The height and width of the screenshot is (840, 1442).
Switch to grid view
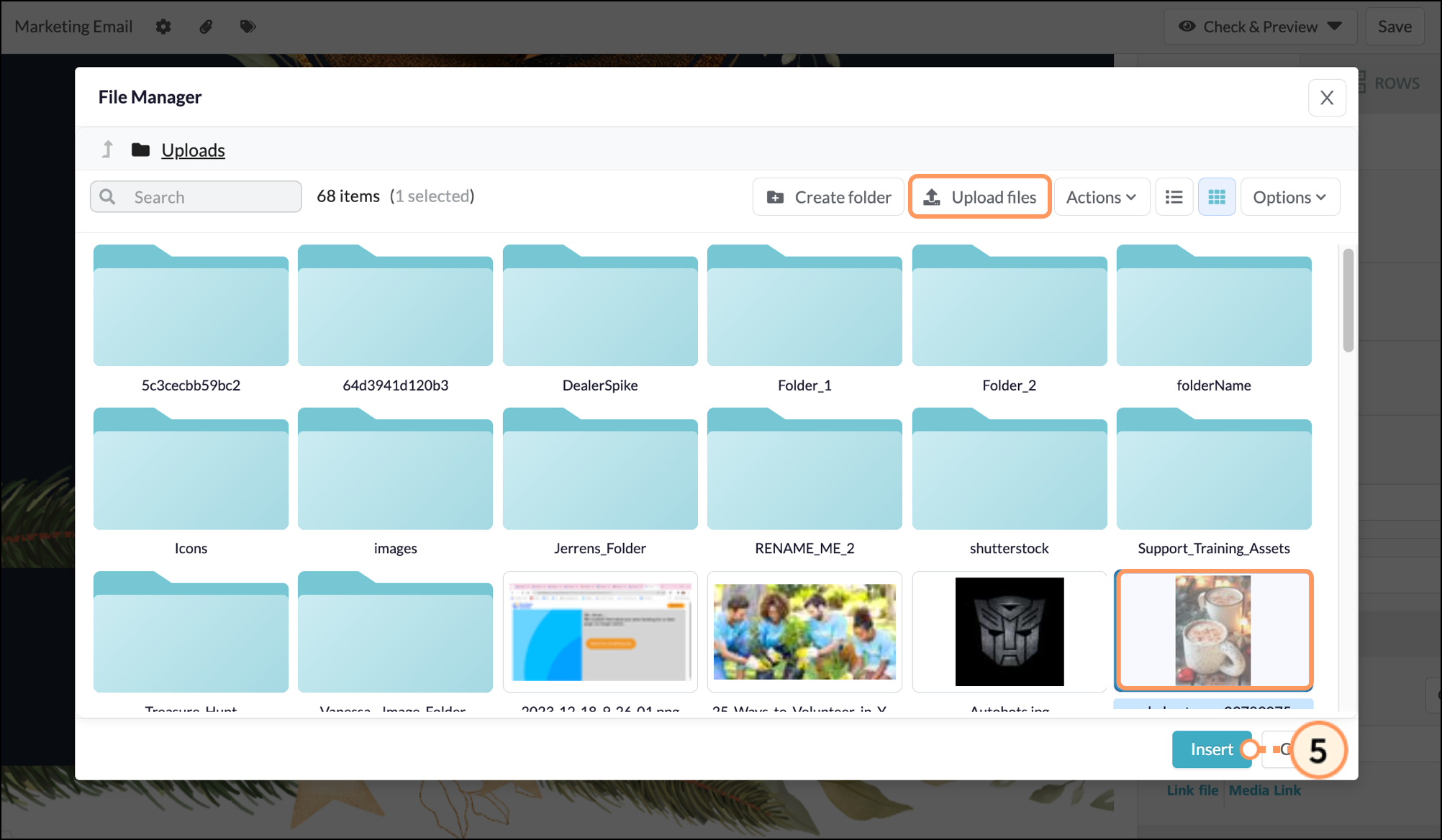(x=1217, y=197)
